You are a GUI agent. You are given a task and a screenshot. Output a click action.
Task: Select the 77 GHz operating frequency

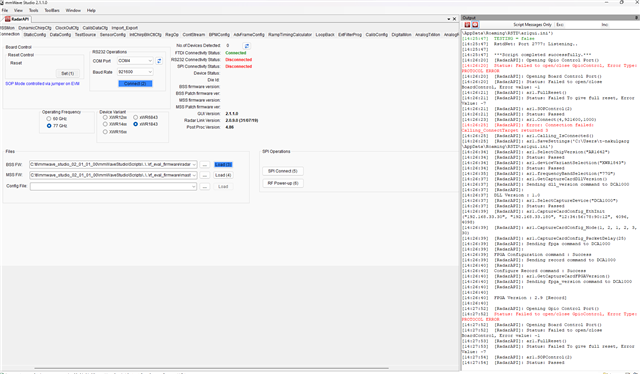(x=49, y=126)
